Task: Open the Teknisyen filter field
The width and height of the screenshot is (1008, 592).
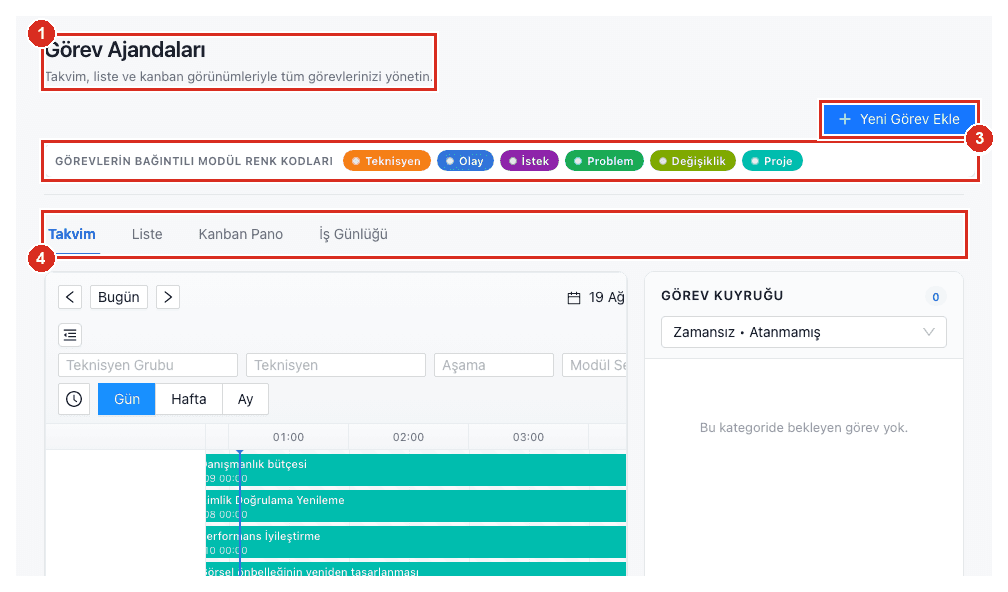Action: (x=336, y=365)
